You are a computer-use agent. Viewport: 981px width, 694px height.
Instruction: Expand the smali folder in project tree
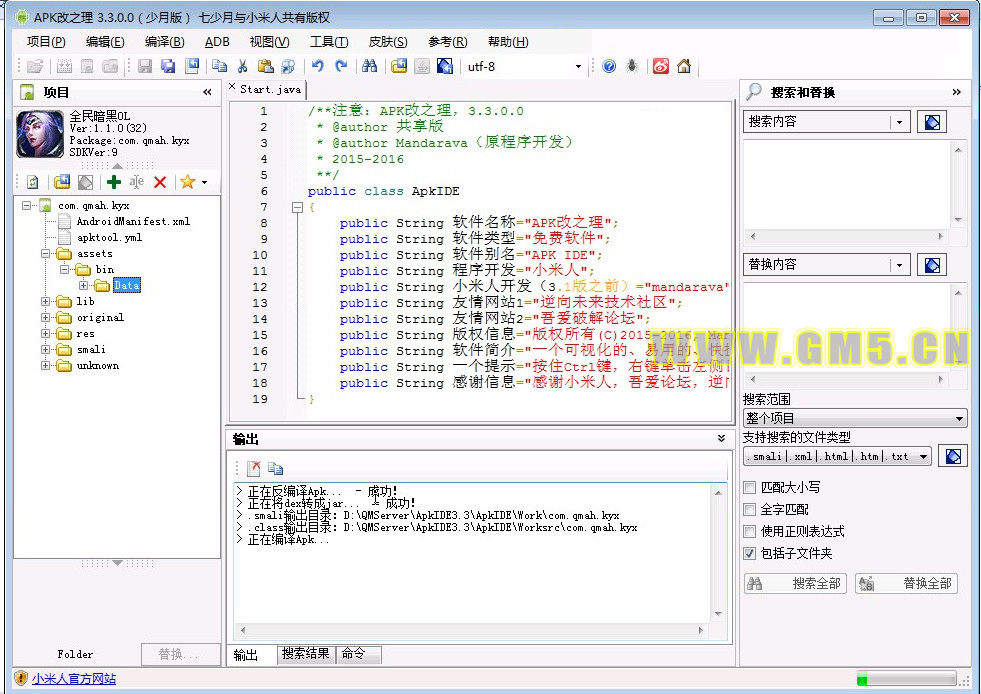coord(46,350)
